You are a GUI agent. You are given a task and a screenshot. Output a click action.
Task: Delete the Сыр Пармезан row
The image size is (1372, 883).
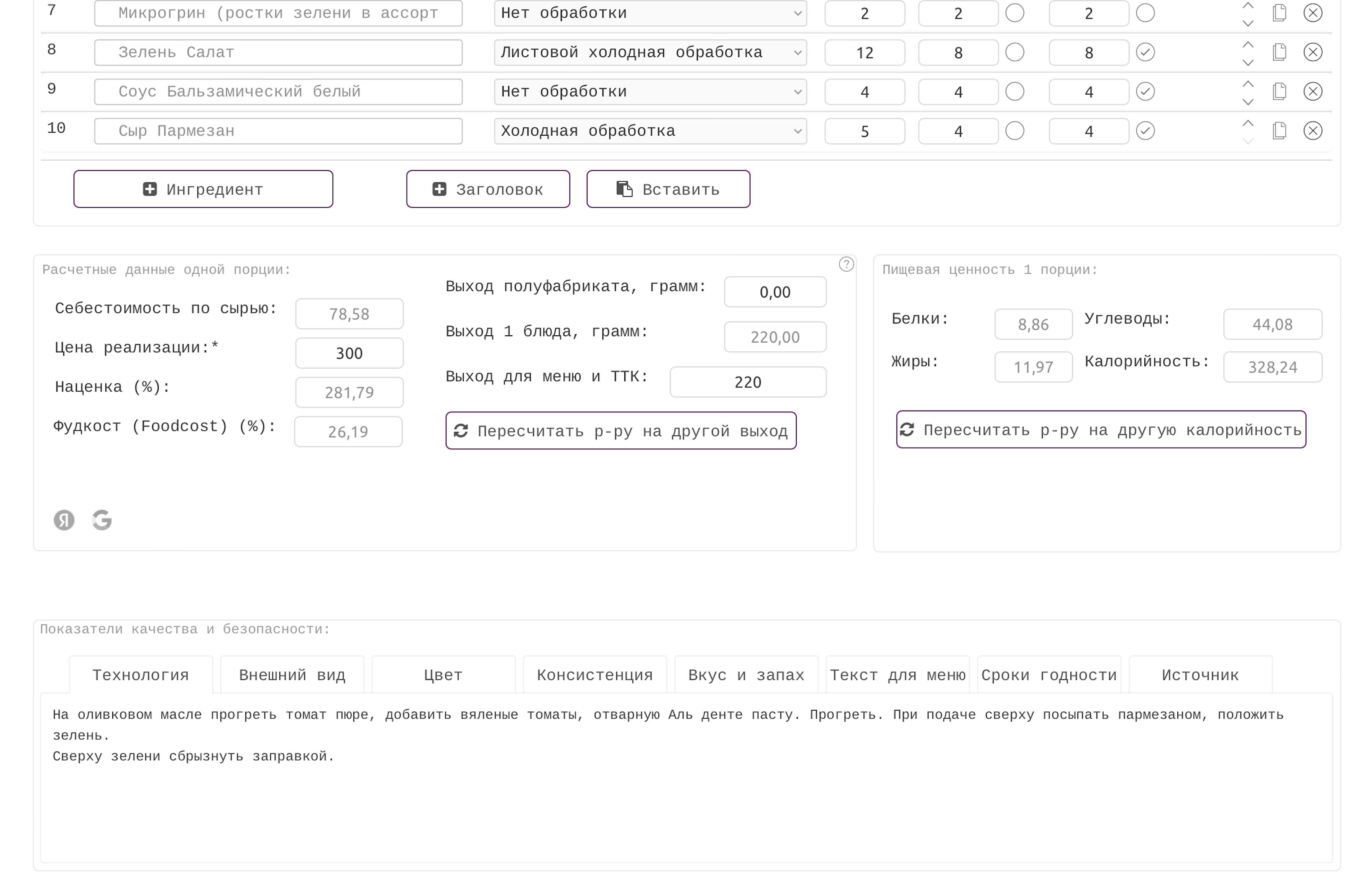point(1312,131)
